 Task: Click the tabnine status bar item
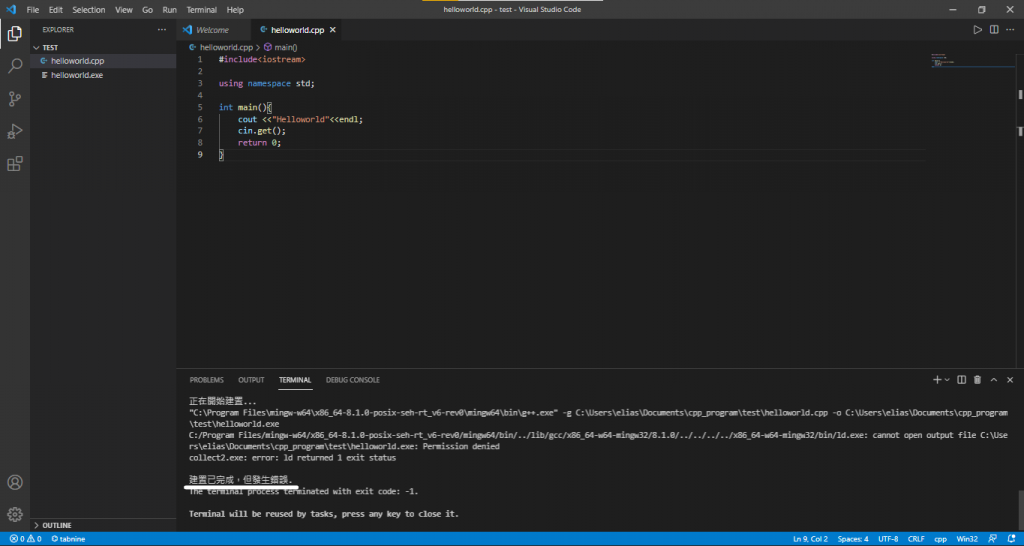pos(69,539)
